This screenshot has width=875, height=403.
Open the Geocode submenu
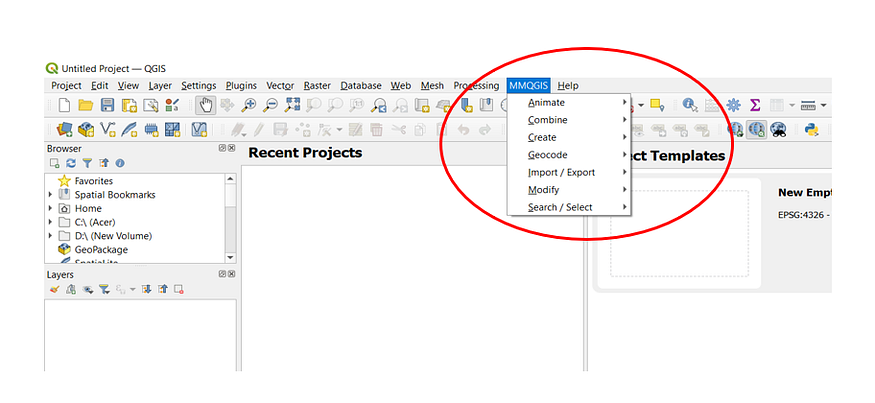569,155
